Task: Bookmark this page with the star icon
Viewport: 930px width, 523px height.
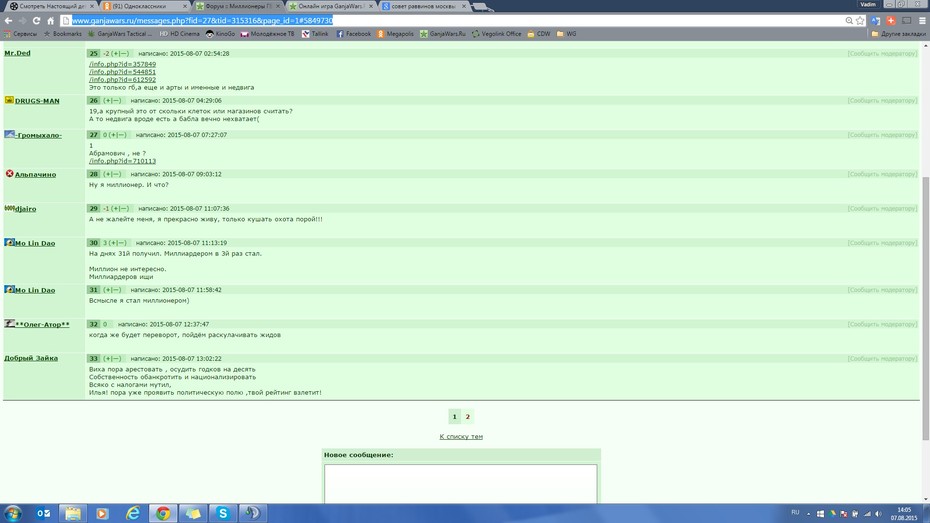Action: [x=860, y=21]
